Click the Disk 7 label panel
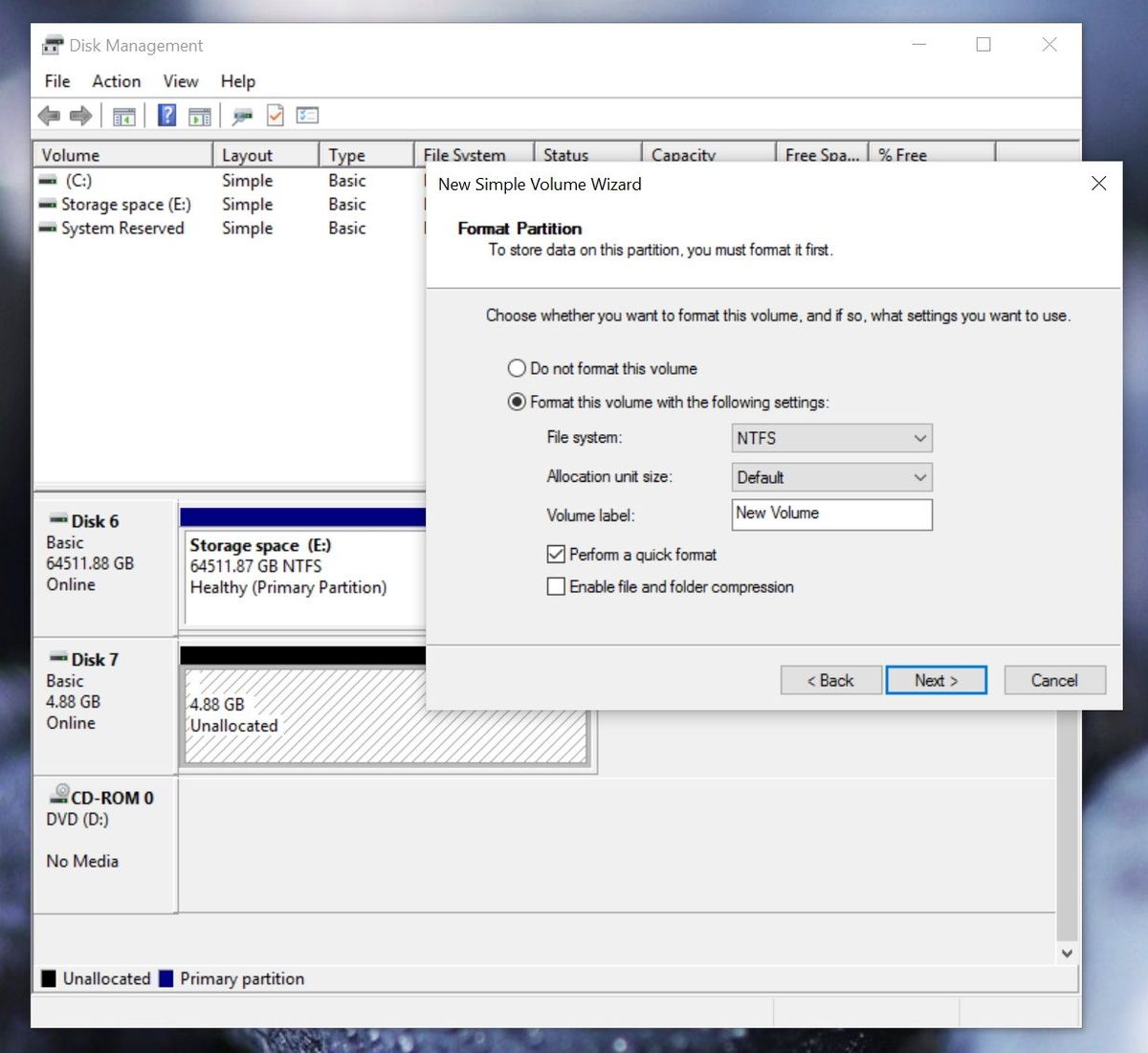This screenshot has height=1053, width=1148. tap(105, 706)
